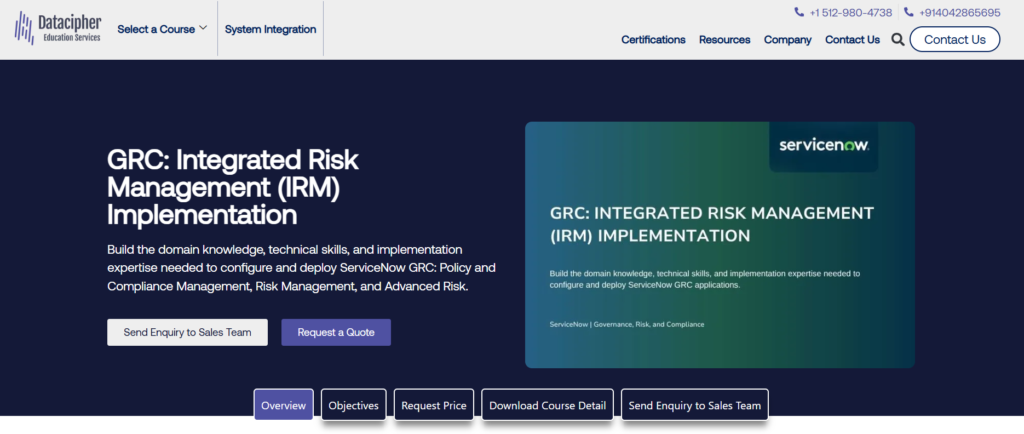Image resolution: width=1024 pixels, height=434 pixels.
Task: Click the white Send Enquiry to Sales Team button
Action: tap(187, 332)
